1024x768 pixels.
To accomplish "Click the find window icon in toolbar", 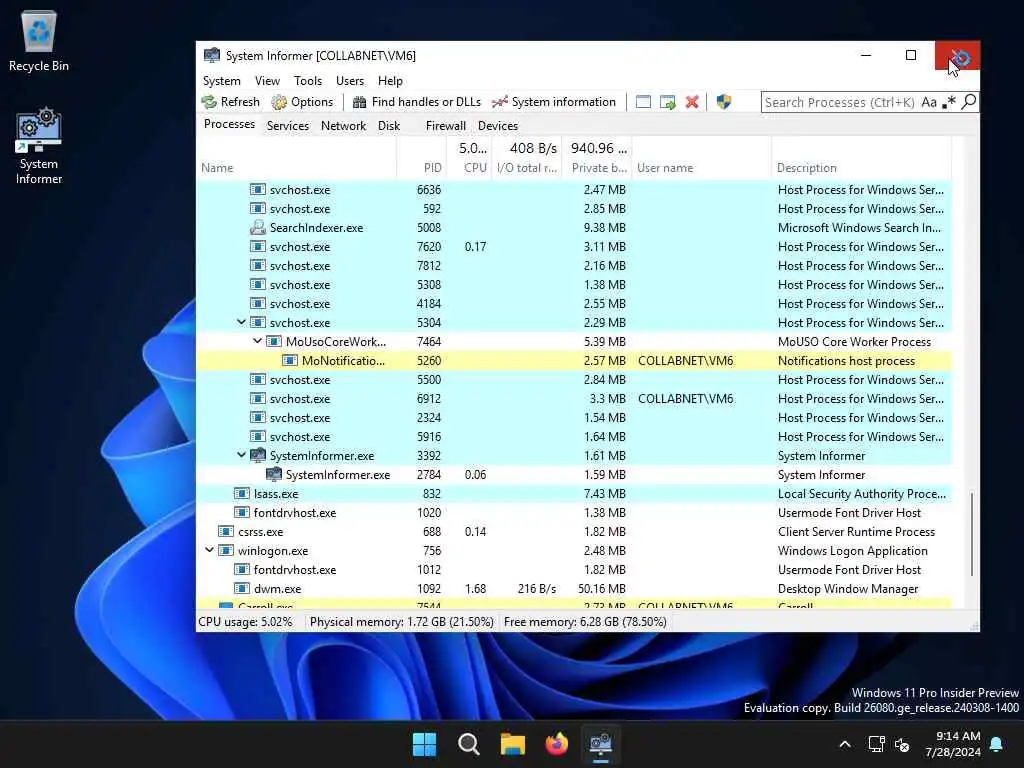I will coord(643,102).
